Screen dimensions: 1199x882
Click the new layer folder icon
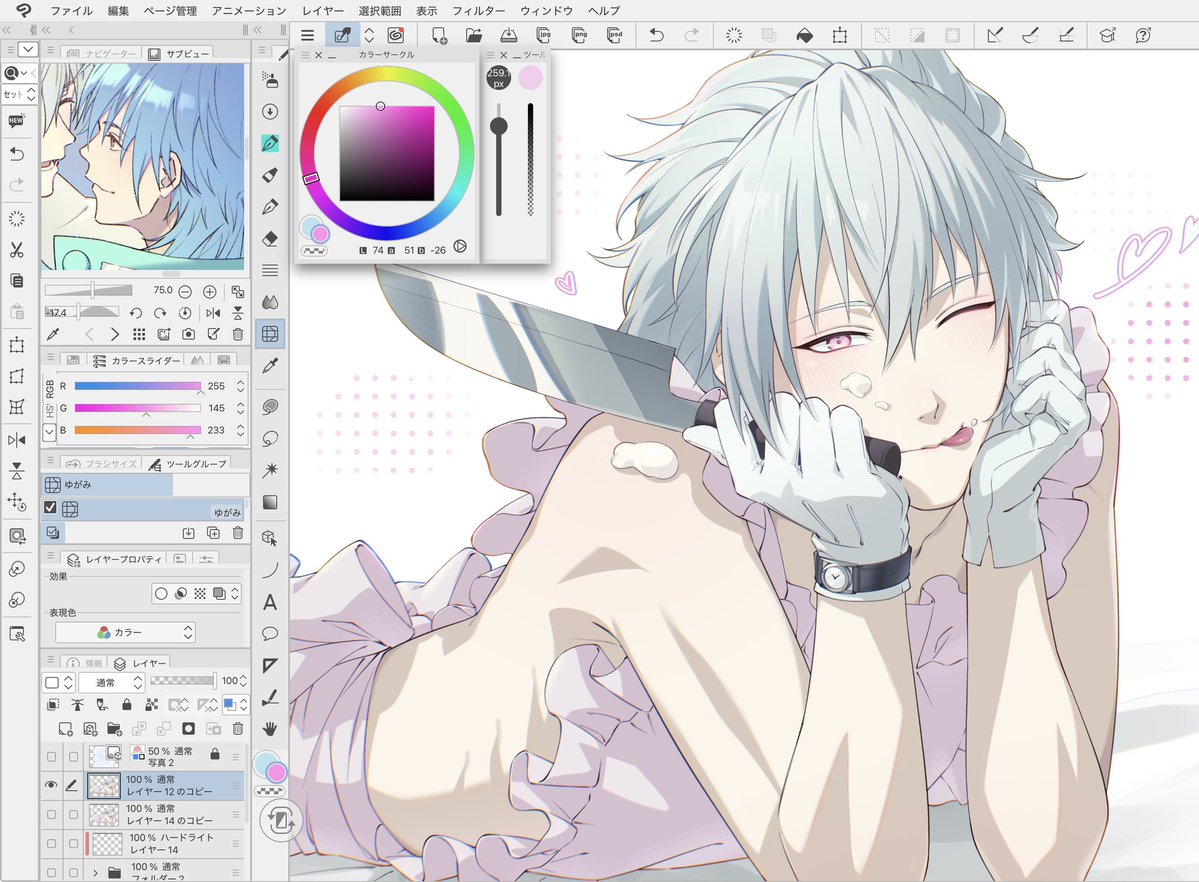click(115, 729)
